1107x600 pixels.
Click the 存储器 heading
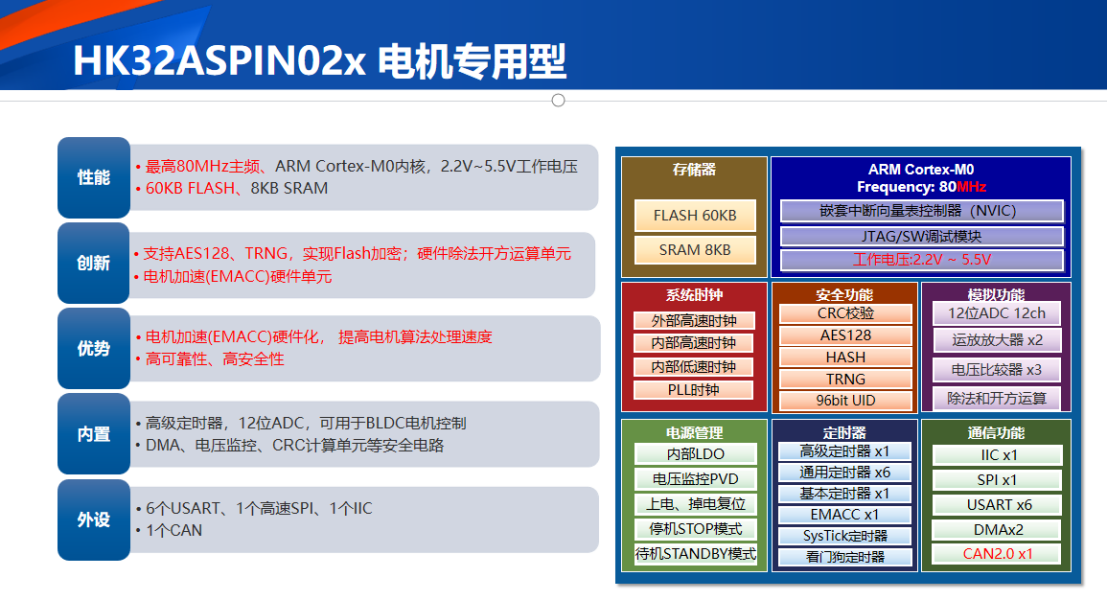694,169
